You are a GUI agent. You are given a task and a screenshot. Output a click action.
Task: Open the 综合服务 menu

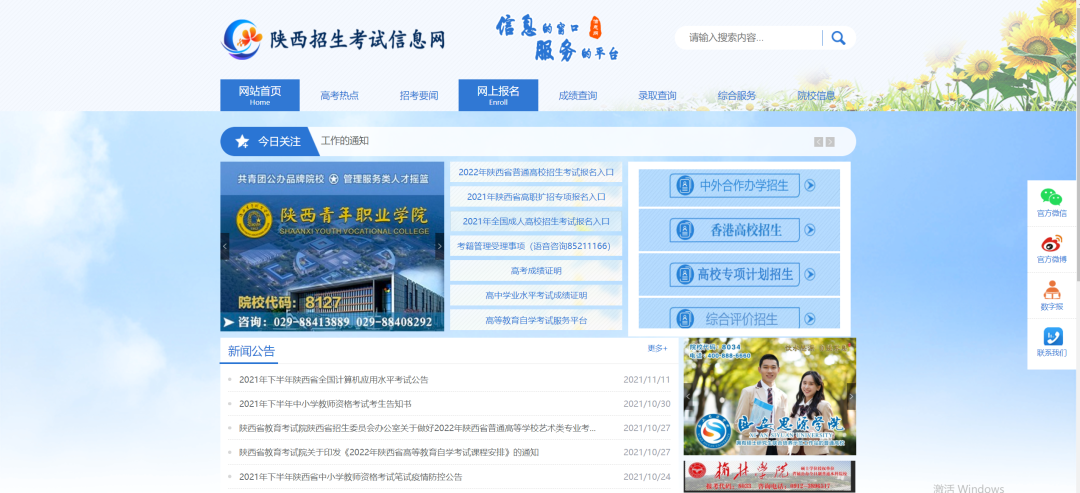click(x=737, y=96)
